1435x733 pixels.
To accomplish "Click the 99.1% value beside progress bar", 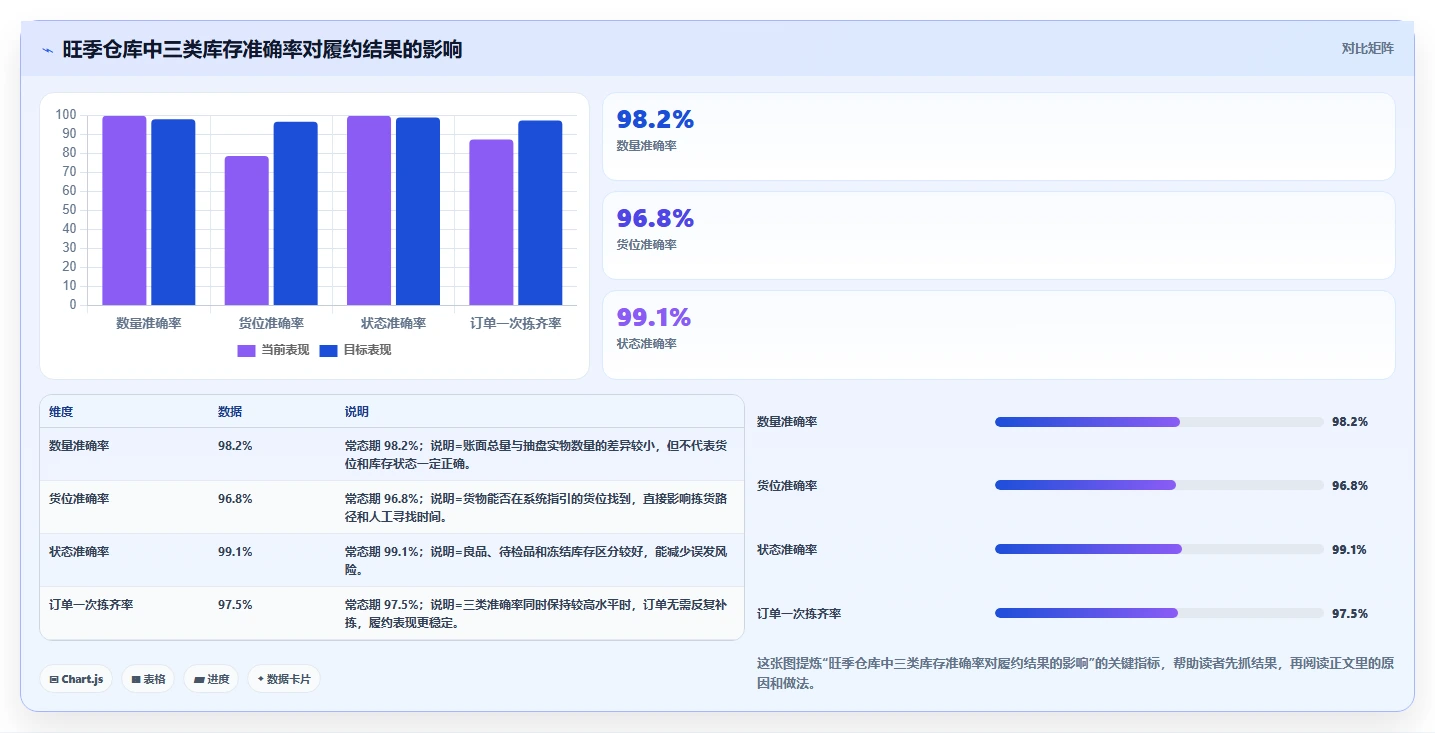I will click(x=1349, y=549).
